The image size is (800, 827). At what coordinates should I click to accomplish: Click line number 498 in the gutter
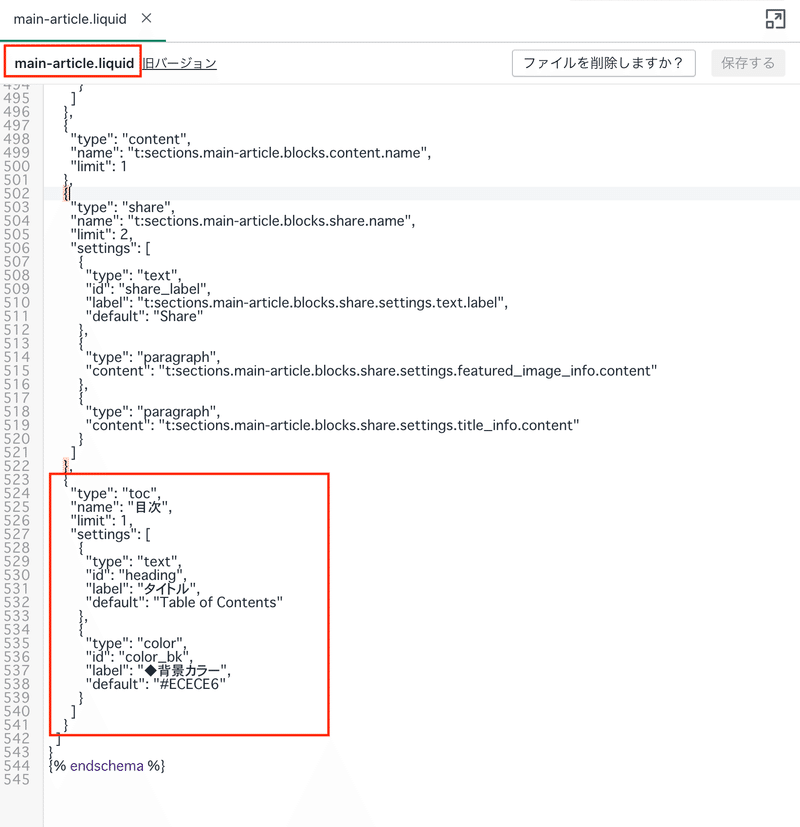[x=16, y=139]
